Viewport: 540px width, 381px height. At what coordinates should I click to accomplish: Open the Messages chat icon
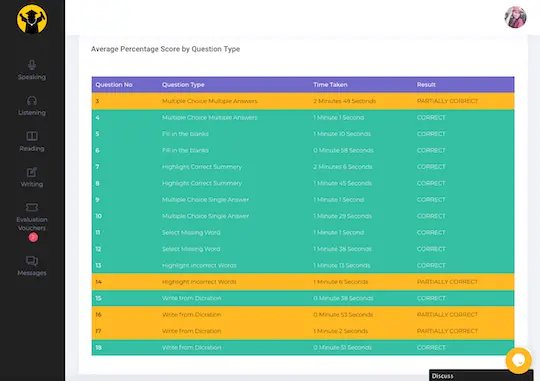(x=32, y=261)
